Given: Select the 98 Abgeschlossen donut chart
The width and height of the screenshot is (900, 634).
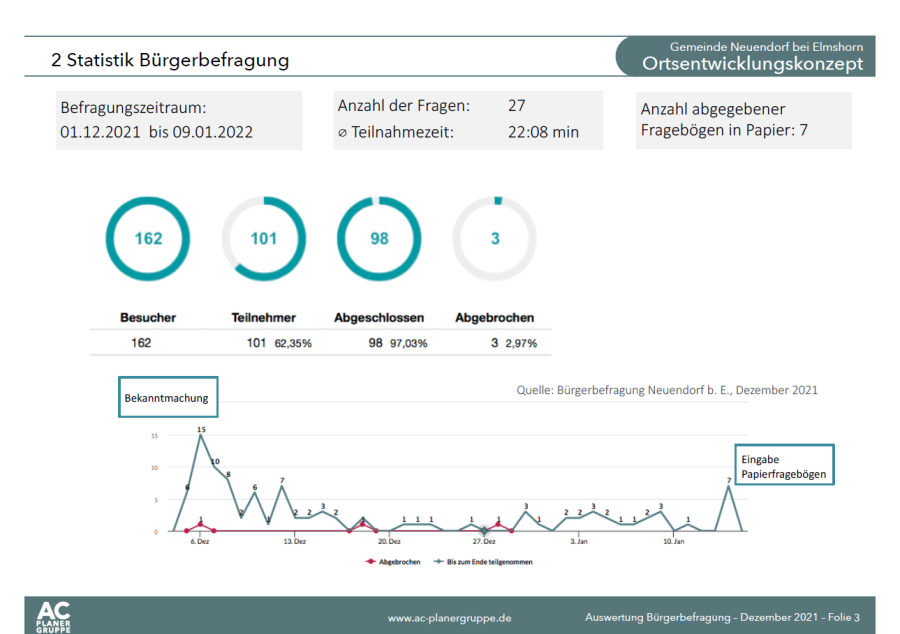Looking at the screenshot, I should [x=379, y=238].
